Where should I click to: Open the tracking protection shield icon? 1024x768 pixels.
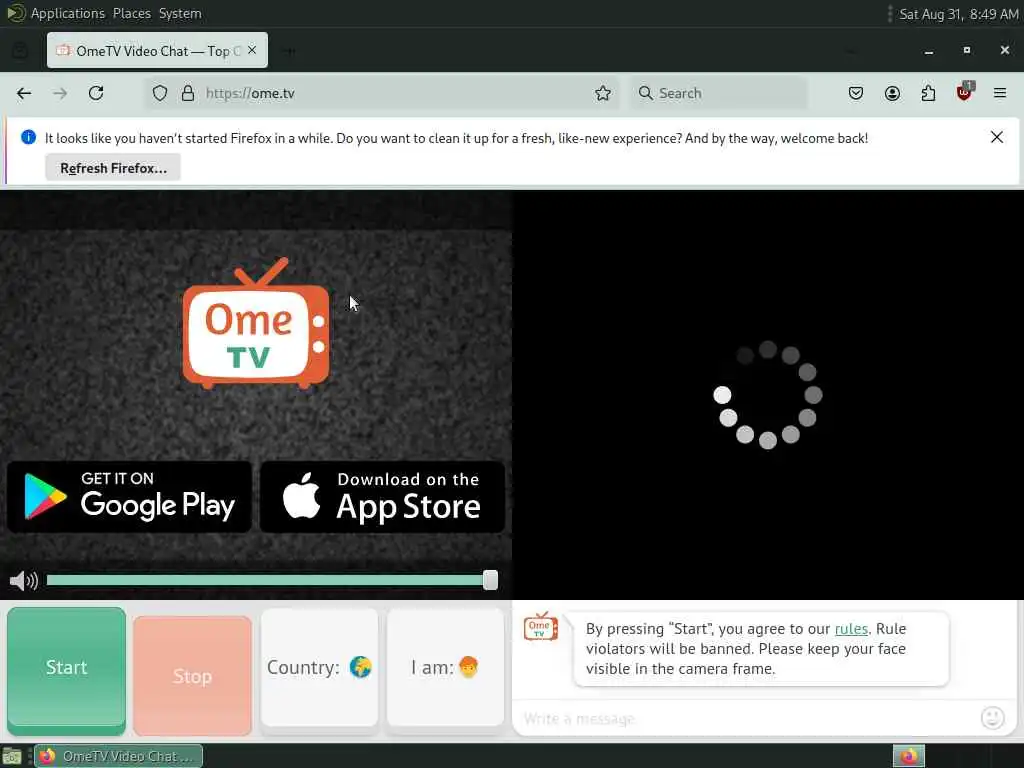pyautogui.click(x=160, y=93)
